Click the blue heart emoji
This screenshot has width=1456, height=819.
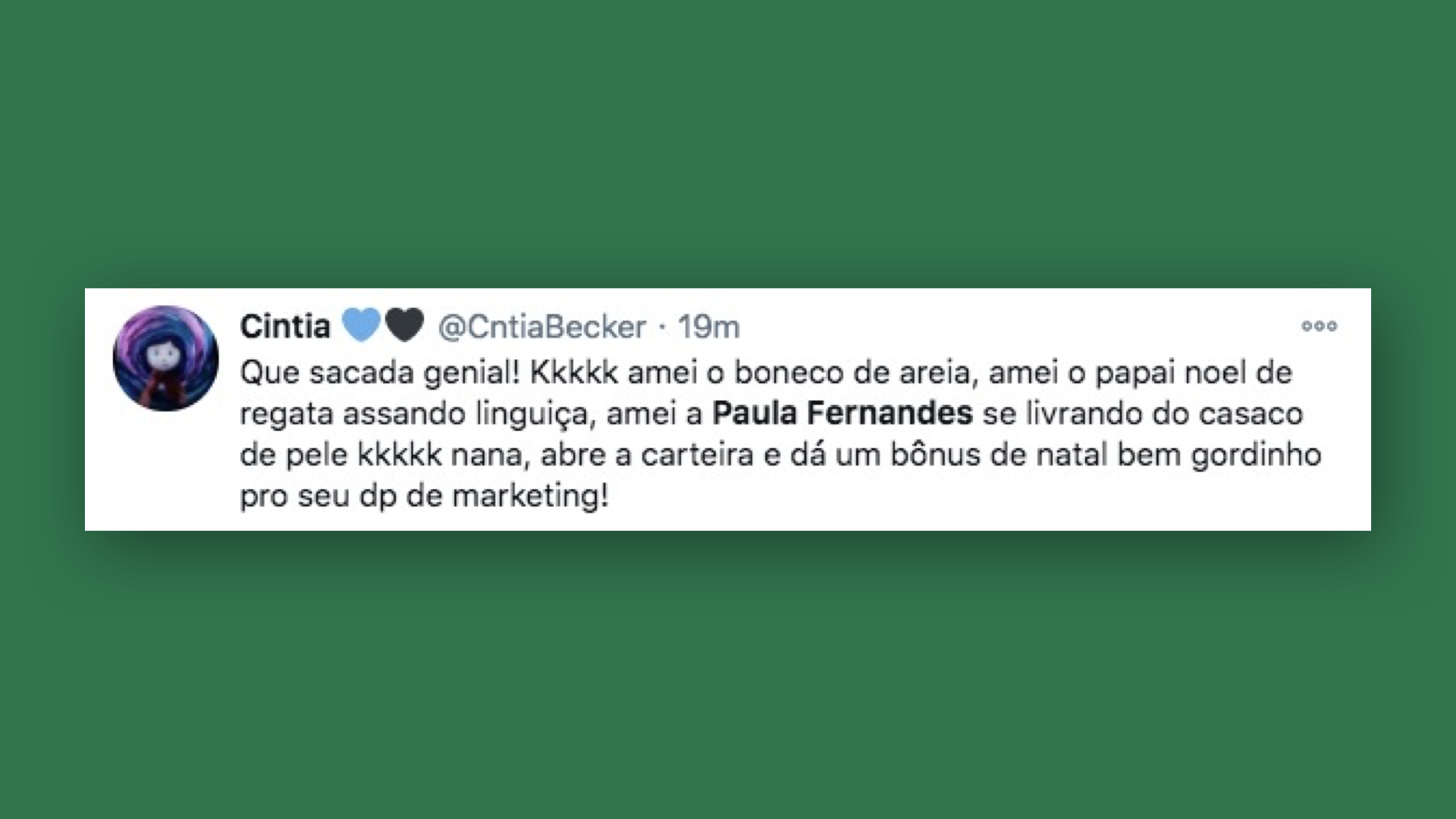click(x=360, y=326)
